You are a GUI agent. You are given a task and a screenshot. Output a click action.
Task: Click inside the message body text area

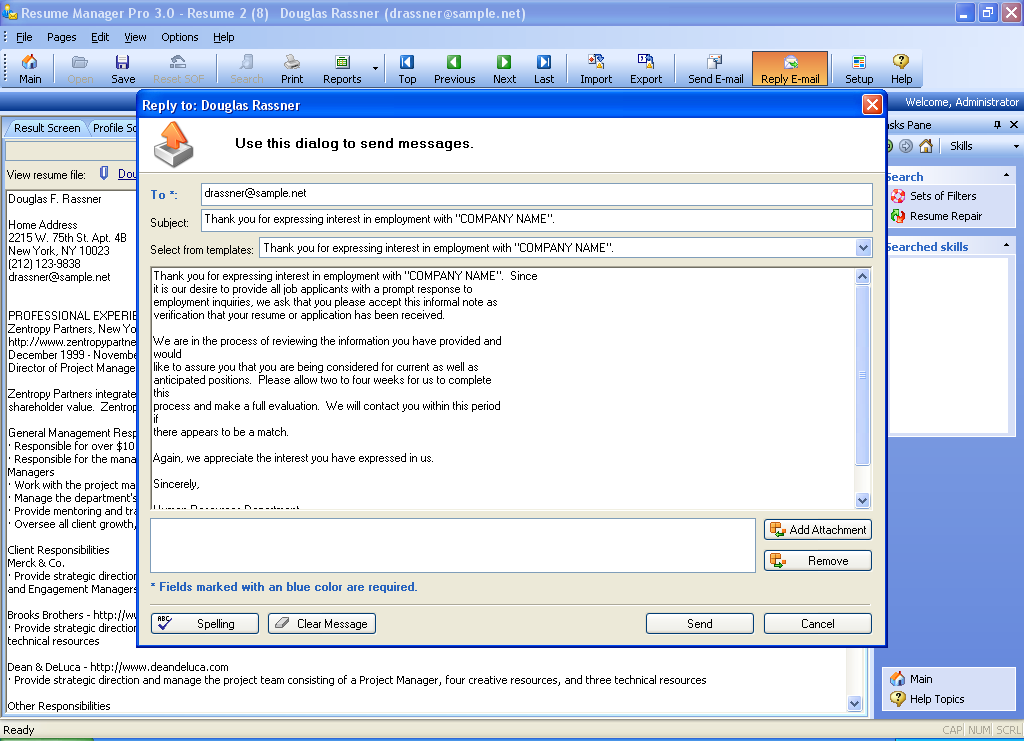pos(503,388)
